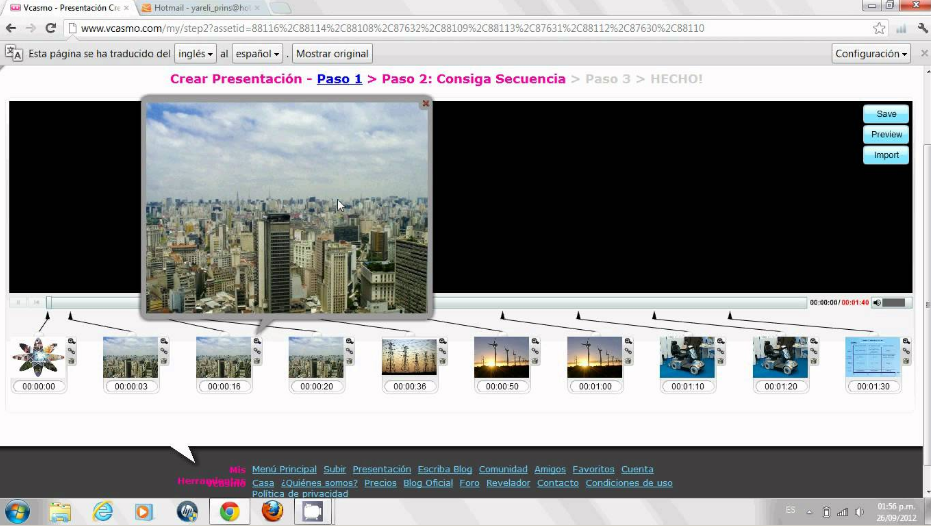The width and height of the screenshot is (931, 526).
Task: Click the zoom icon beside the first thumbnail
Action: click(71, 342)
